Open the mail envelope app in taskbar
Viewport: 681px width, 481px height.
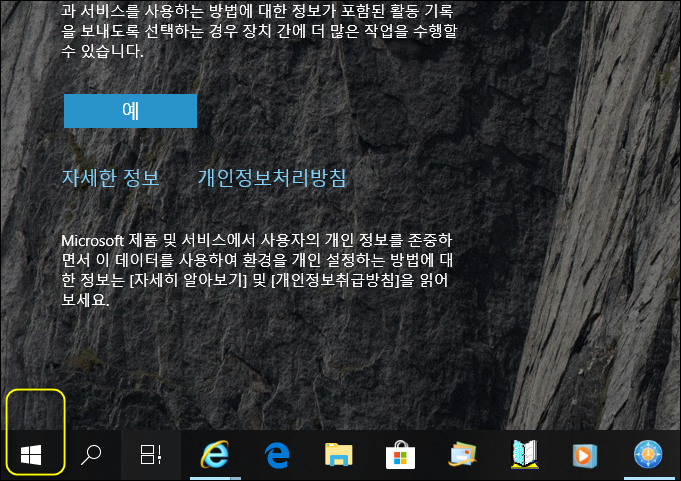[463, 454]
